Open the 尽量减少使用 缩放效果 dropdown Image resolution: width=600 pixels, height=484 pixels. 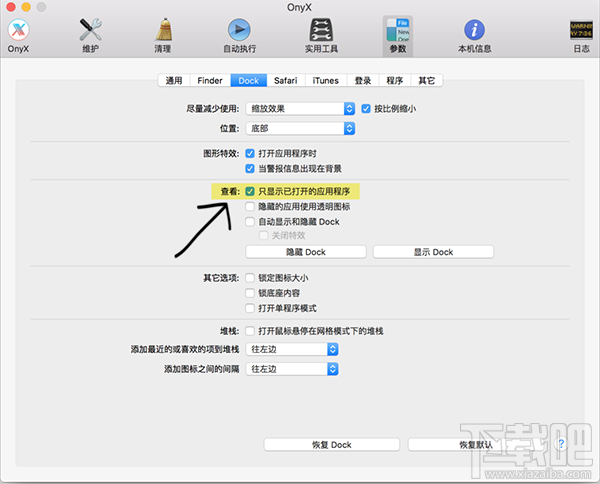click(x=300, y=109)
